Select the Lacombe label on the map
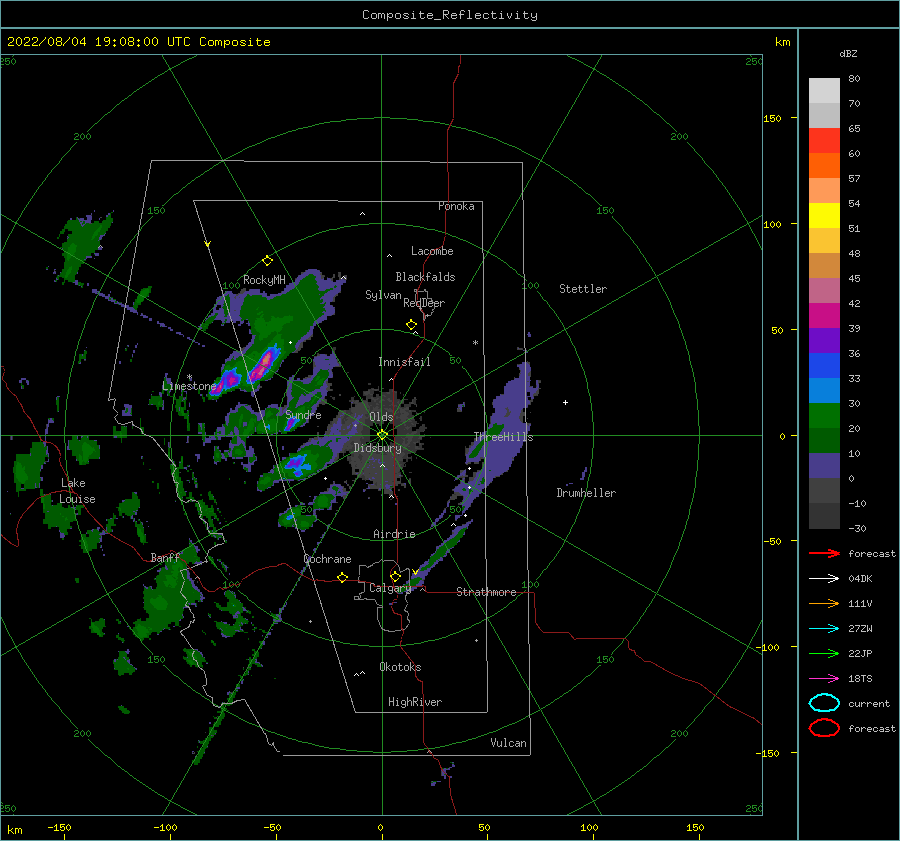The height and width of the screenshot is (841, 900). click(432, 251)
